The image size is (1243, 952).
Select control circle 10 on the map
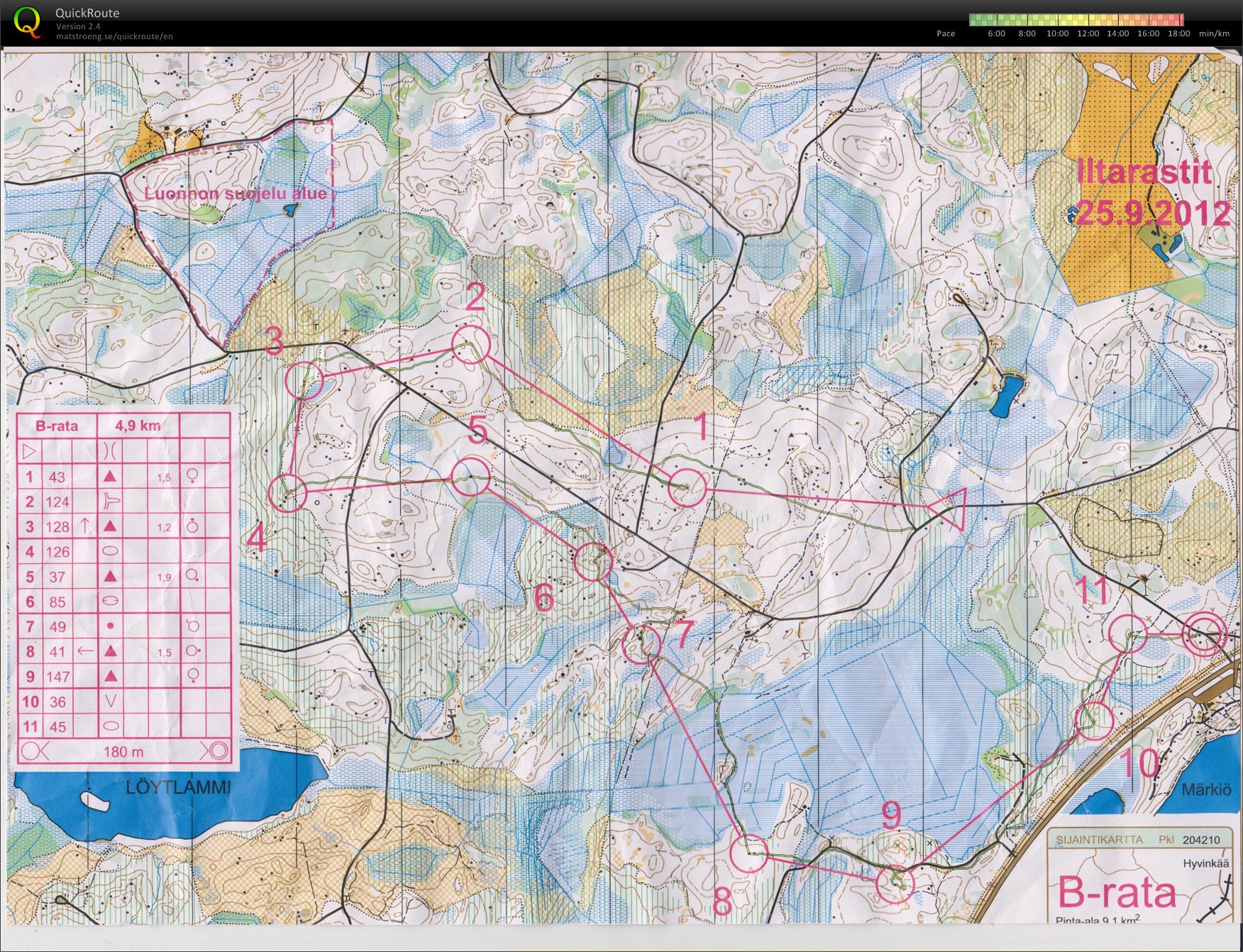(x=1094, y=720)
